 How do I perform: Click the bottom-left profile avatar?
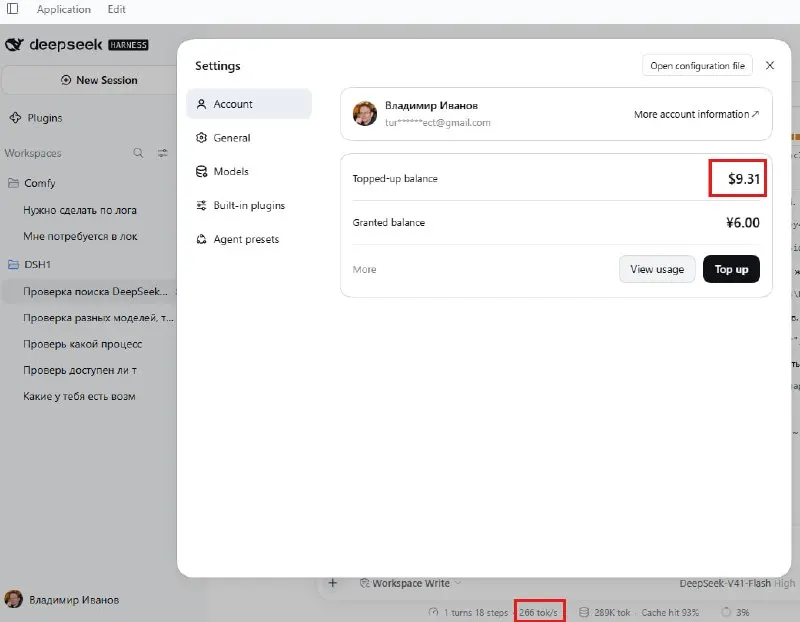click(14, 600)
